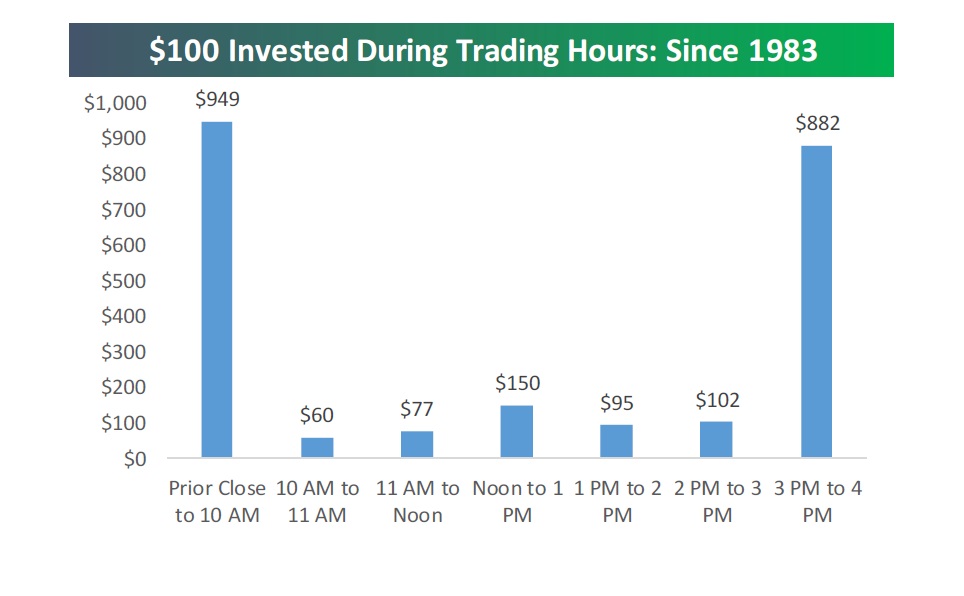Image resolution: width=964 pixels, height=596 pixels.
Task: Select the $882 data label
Action: (x=818, y=123)
